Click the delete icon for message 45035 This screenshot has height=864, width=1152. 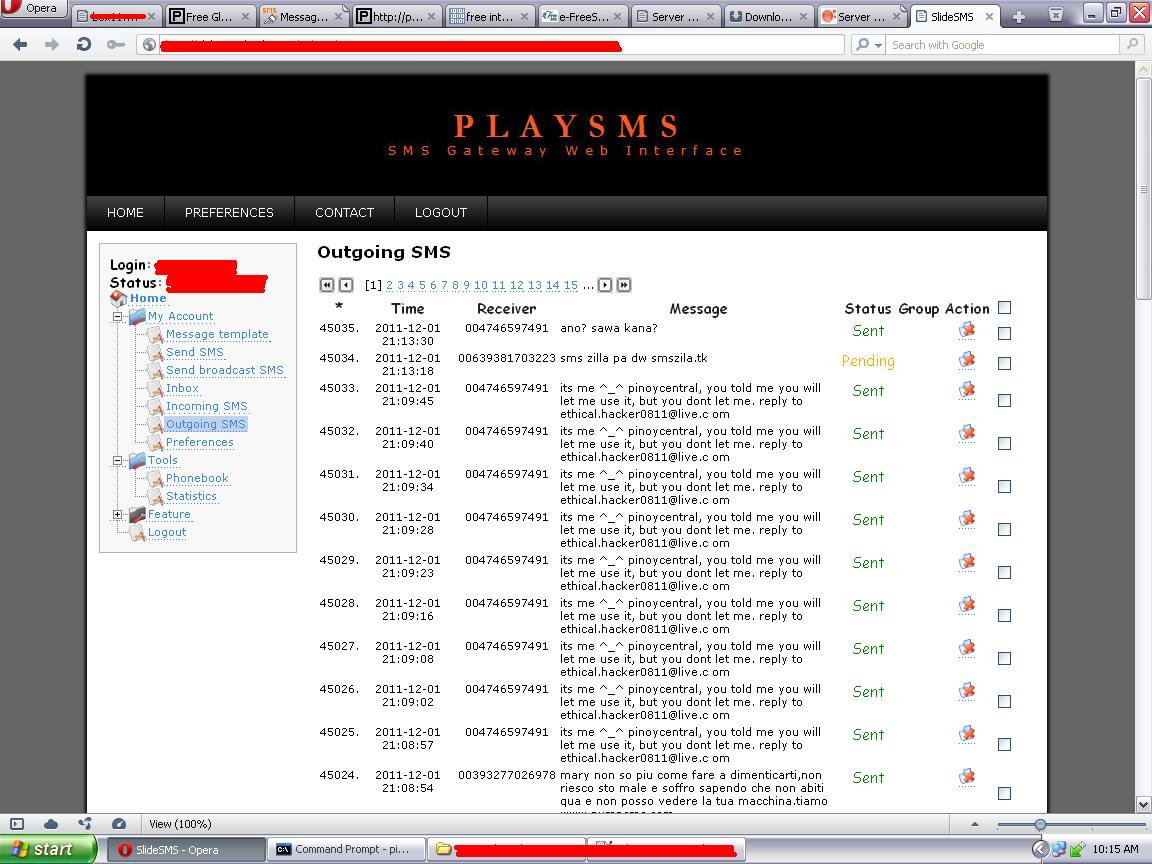(966, 330)
